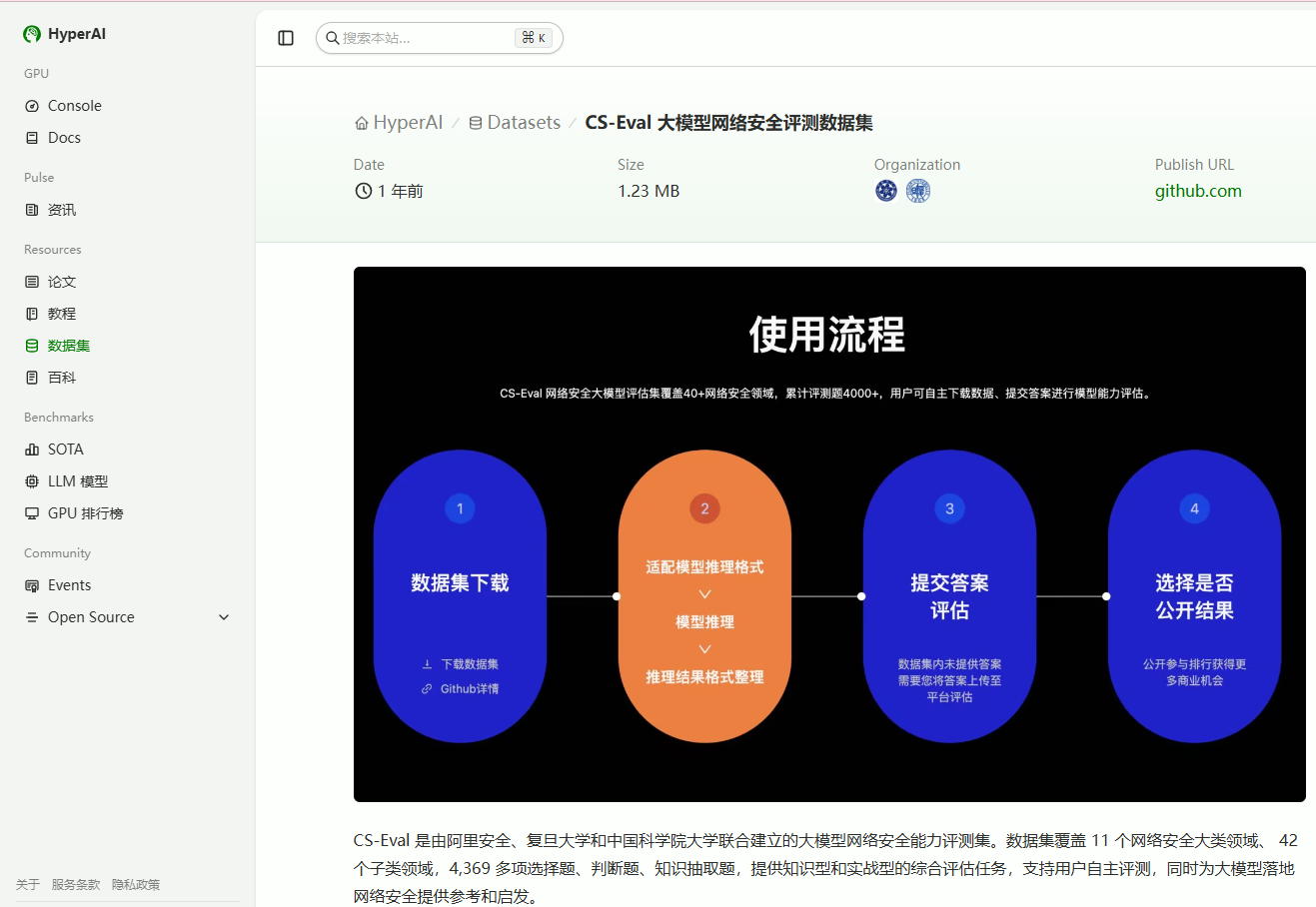Click the Benchmarks section header
This screenshot has width=1316, height=907.
[59, 418]
